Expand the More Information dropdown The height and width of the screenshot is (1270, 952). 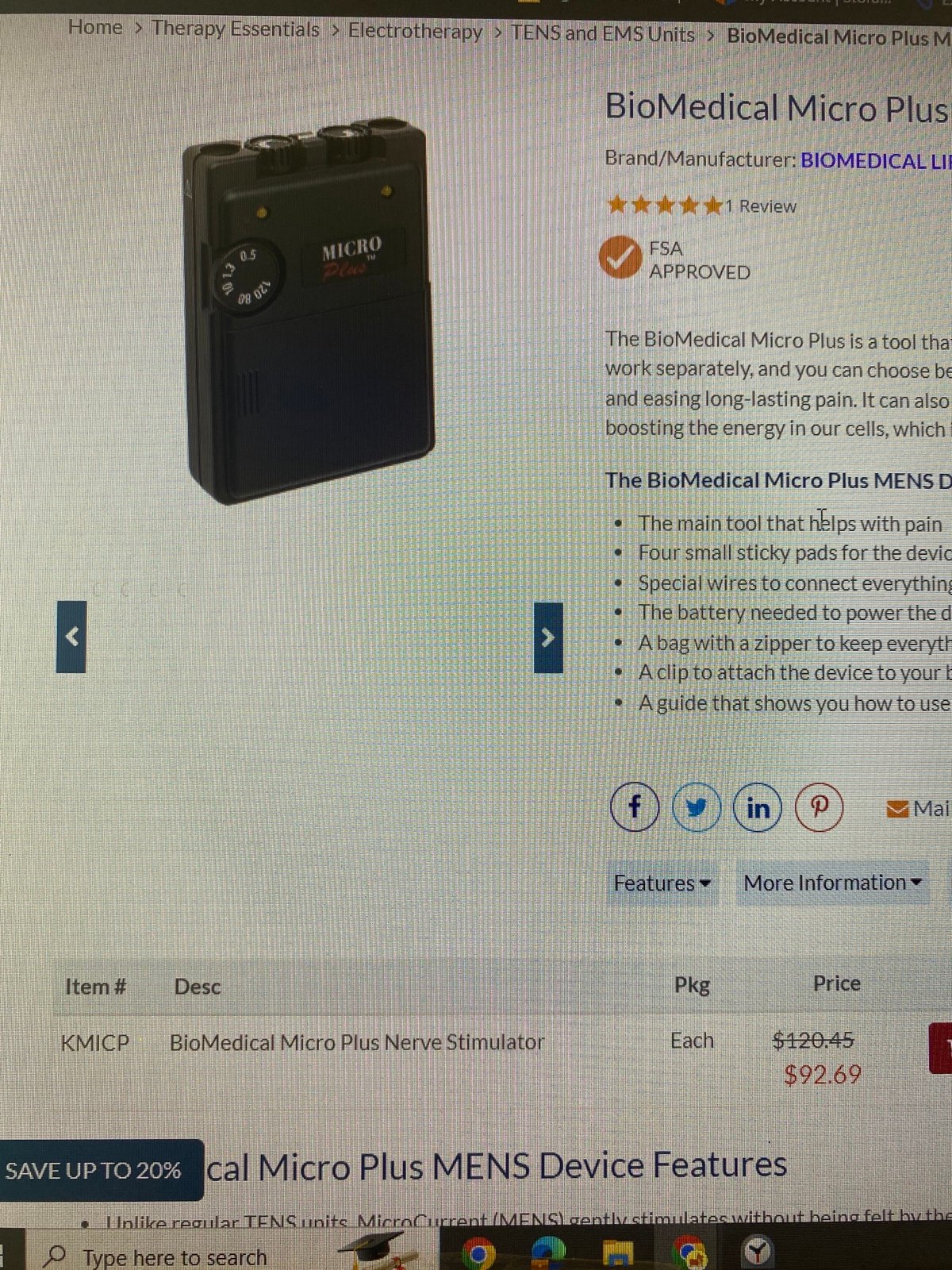pyautogui.click(x=832, y=883)
